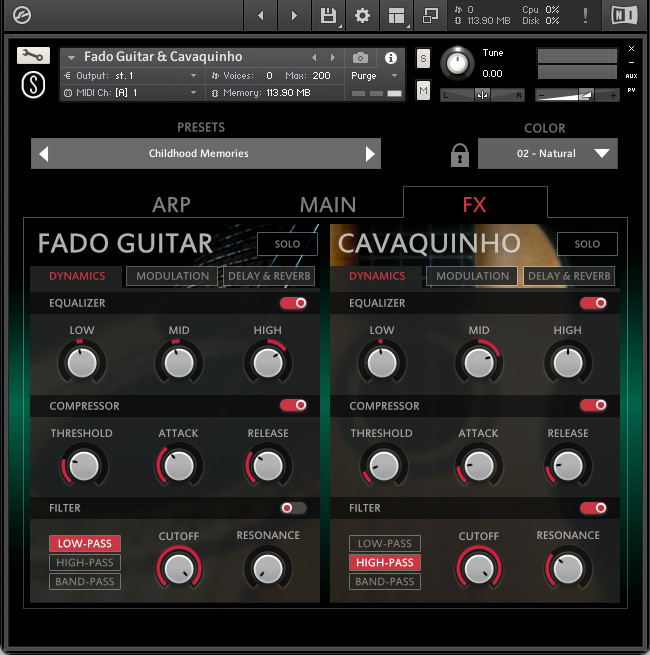Click the volume slider in header
The image size is (650, 655).
(x=577, y=95)
